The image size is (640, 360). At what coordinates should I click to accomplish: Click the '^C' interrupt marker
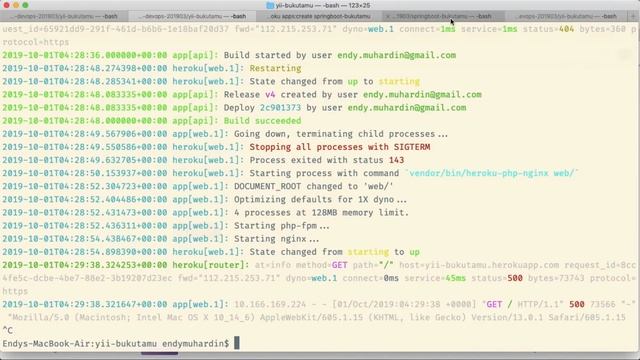tap(7, 330)
